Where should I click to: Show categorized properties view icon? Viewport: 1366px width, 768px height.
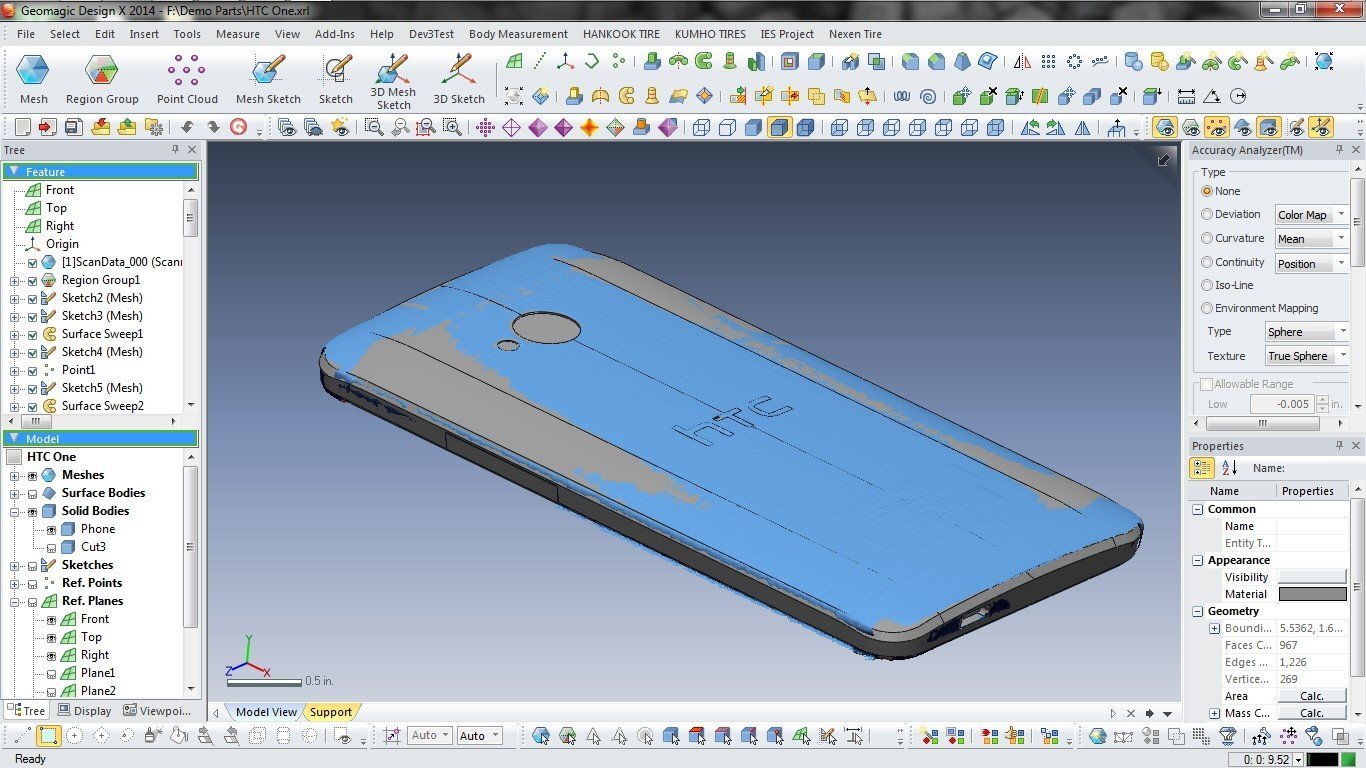coord(1202,467)
